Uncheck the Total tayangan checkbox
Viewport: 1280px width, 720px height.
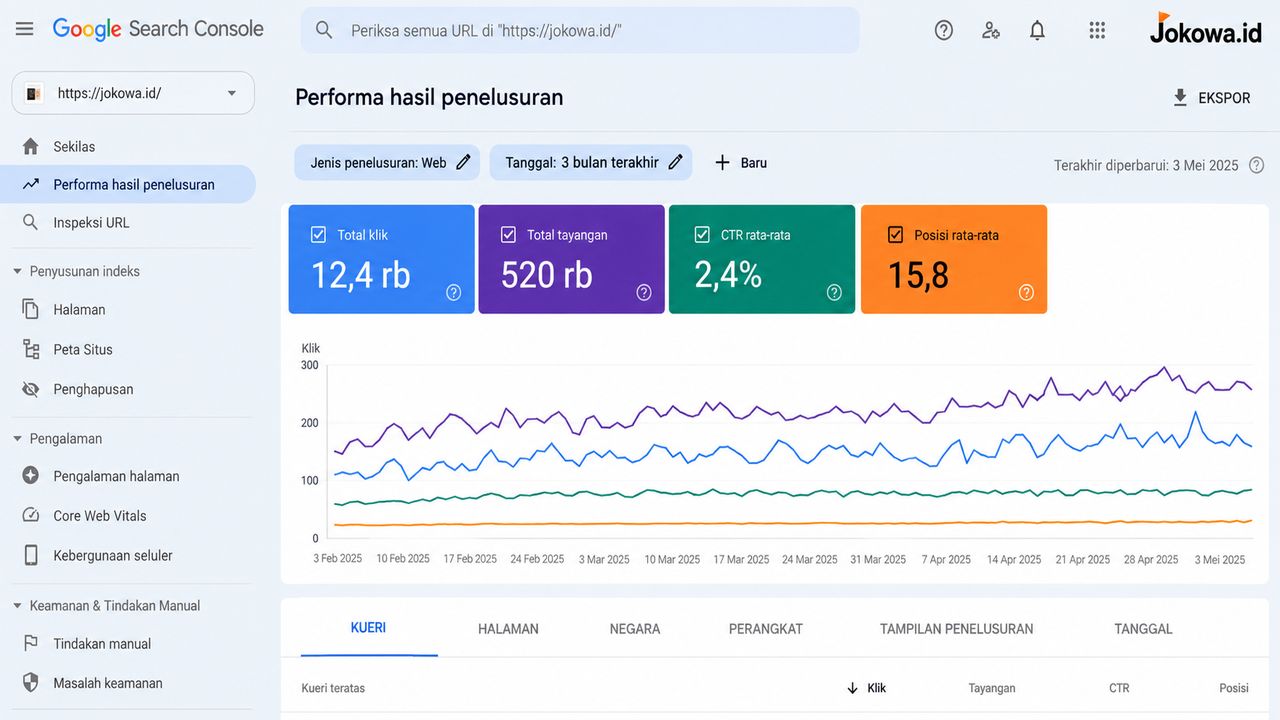pos(509,235)
